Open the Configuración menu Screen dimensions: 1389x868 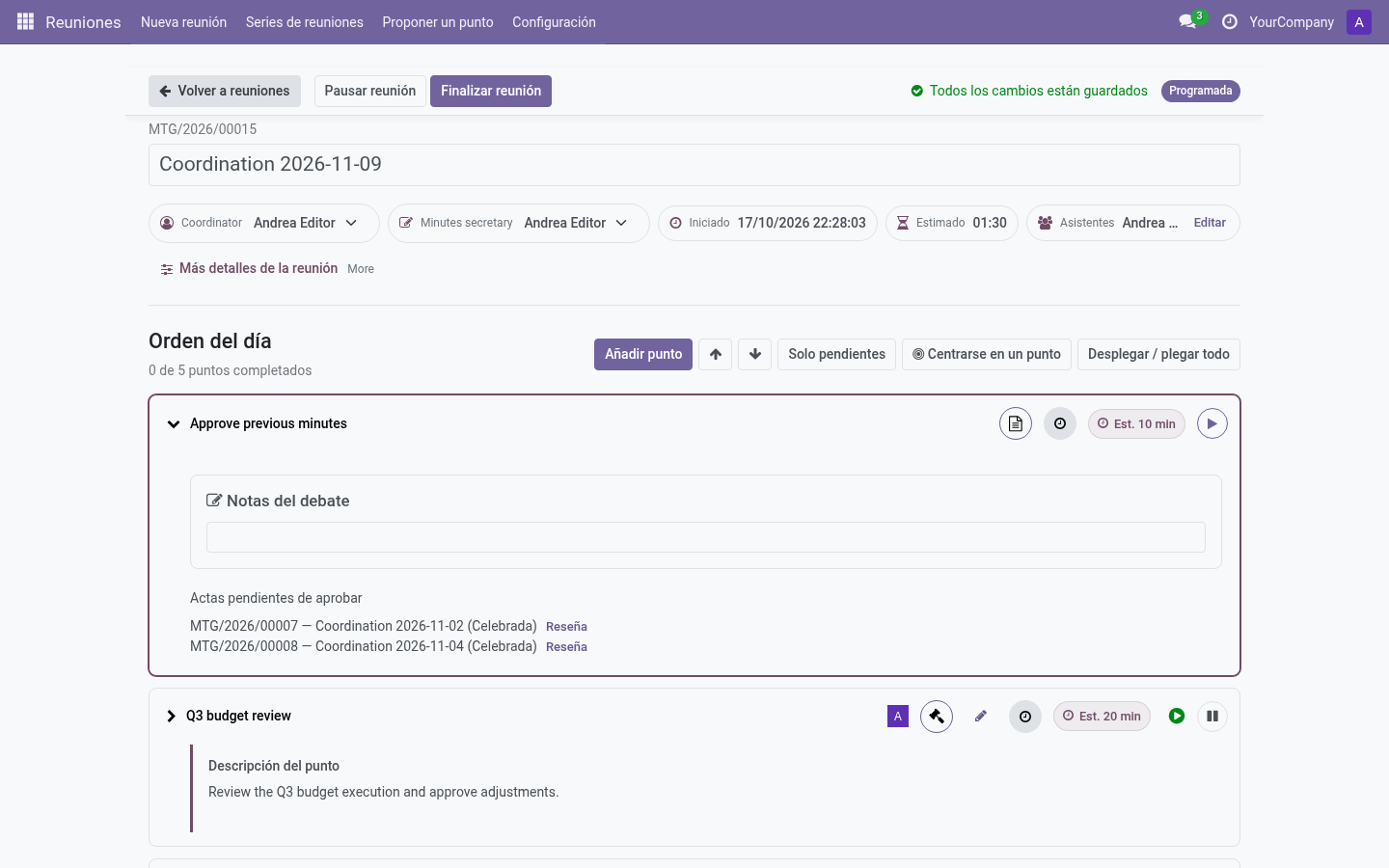[x=554, y=22]
